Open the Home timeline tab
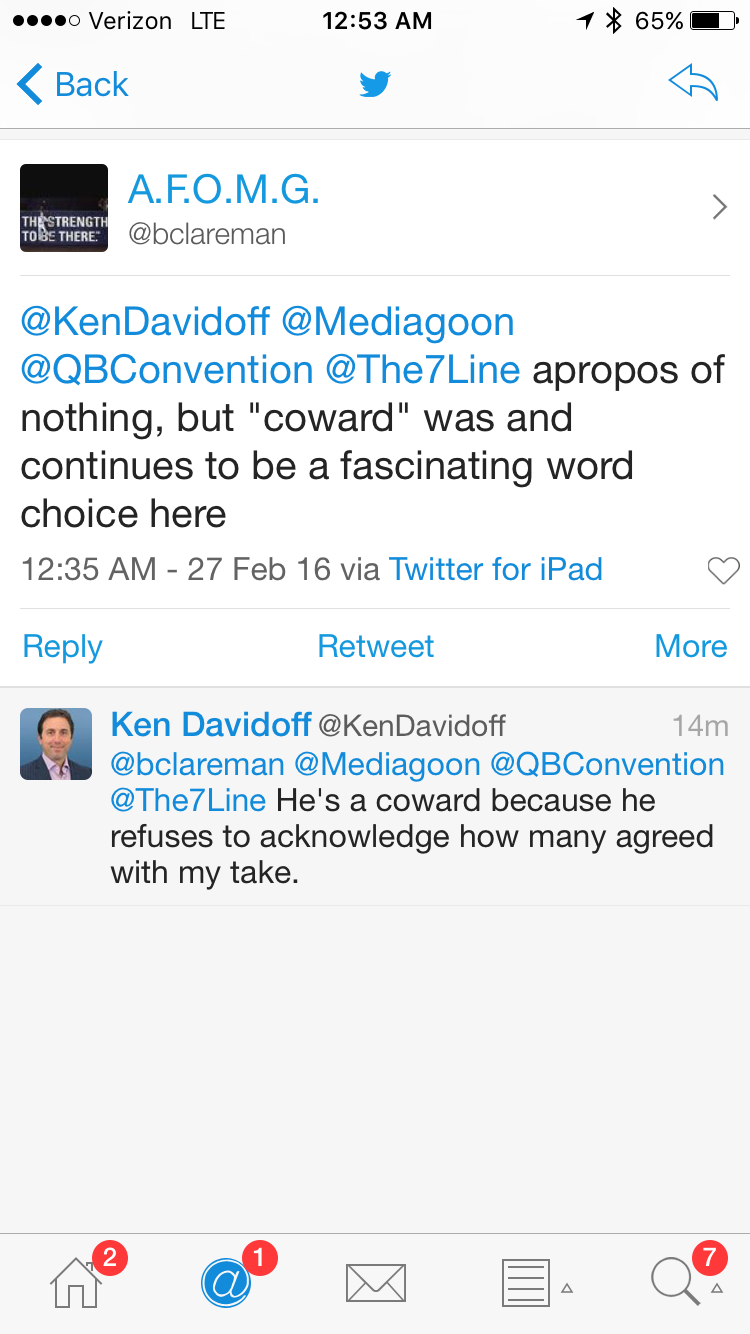This screenshot has height=1334, width=750. tap(77, 1282)
